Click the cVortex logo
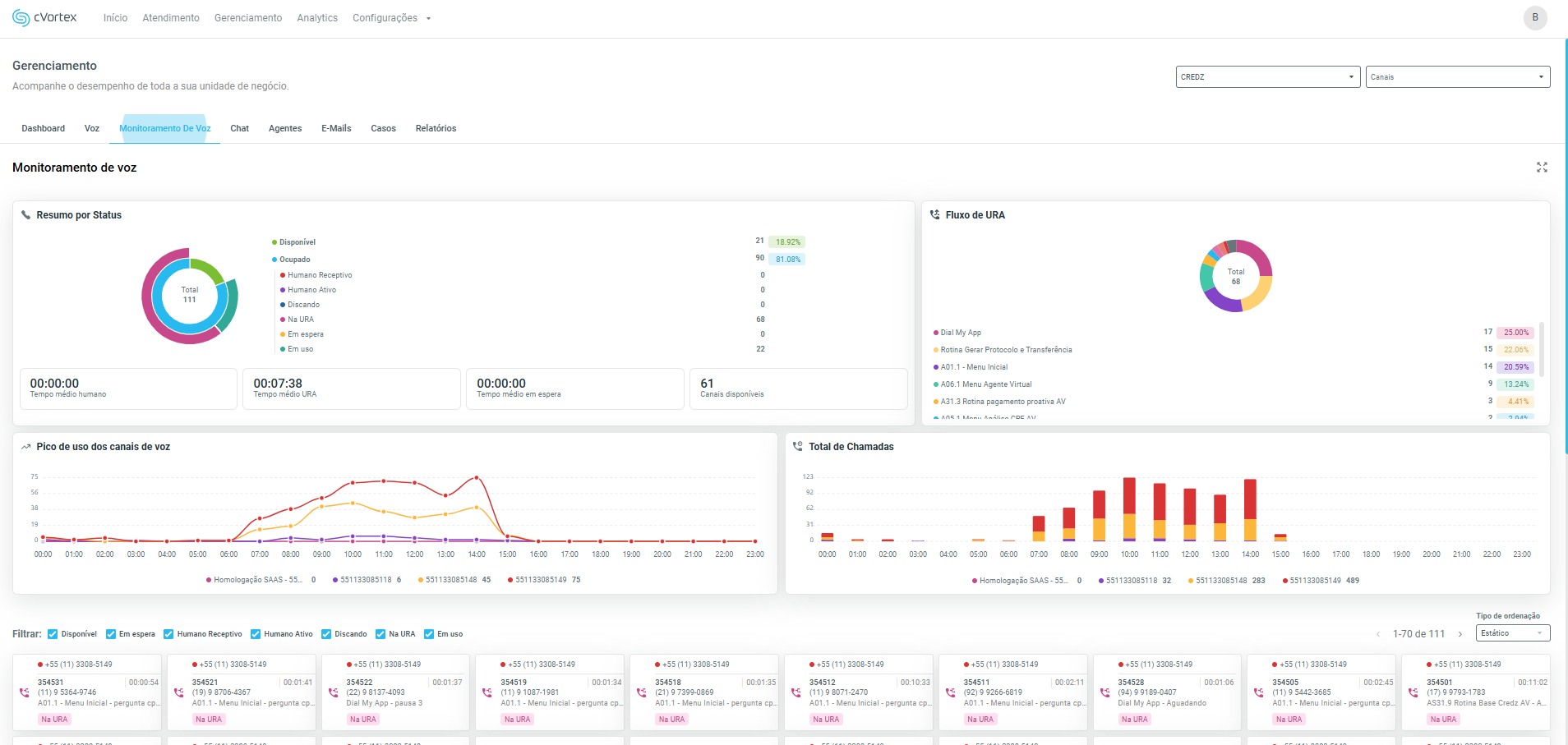 [x=44, y=18]
